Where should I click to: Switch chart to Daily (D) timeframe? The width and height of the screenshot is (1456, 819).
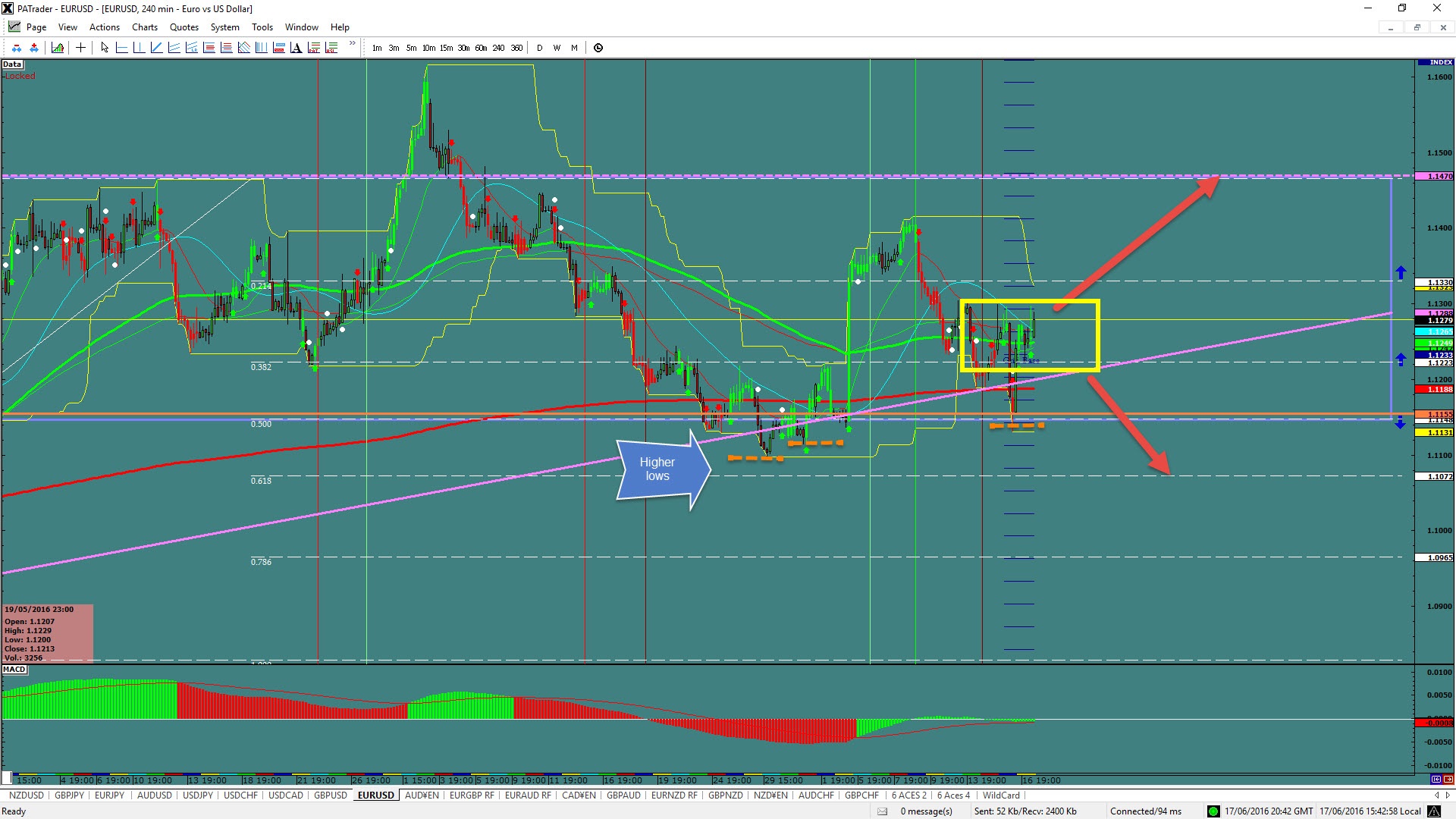[540, 48]
